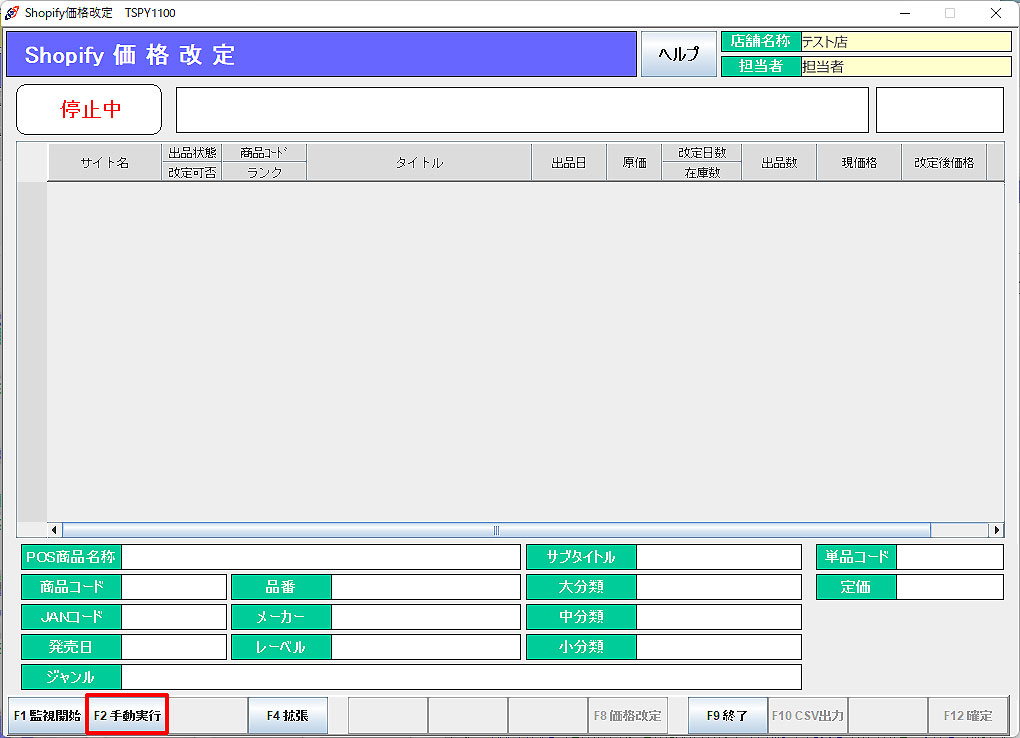
Task: Select the タイトル column header
Action: (418, 162)
